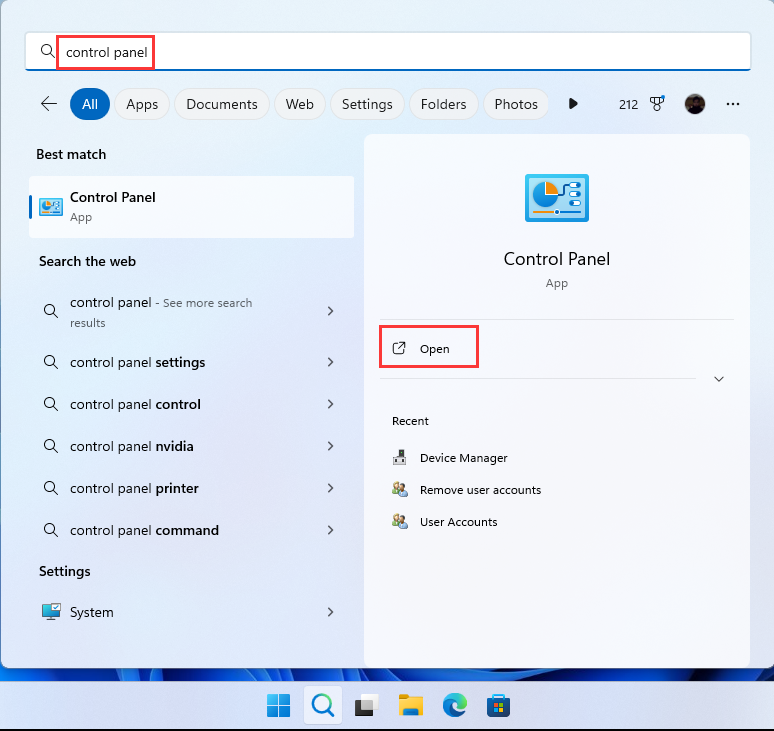Expand the 'control panel' web result arrow
The height and width of the screenshot is (731, 774).
[x=331, y=311]
